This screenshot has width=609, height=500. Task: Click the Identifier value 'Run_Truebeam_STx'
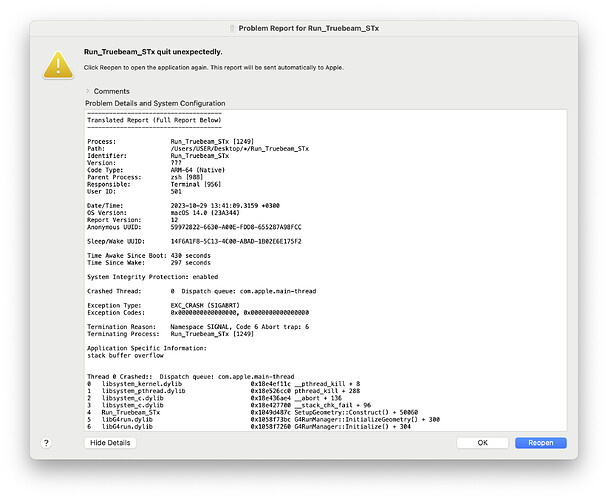(x=200, y=156)
